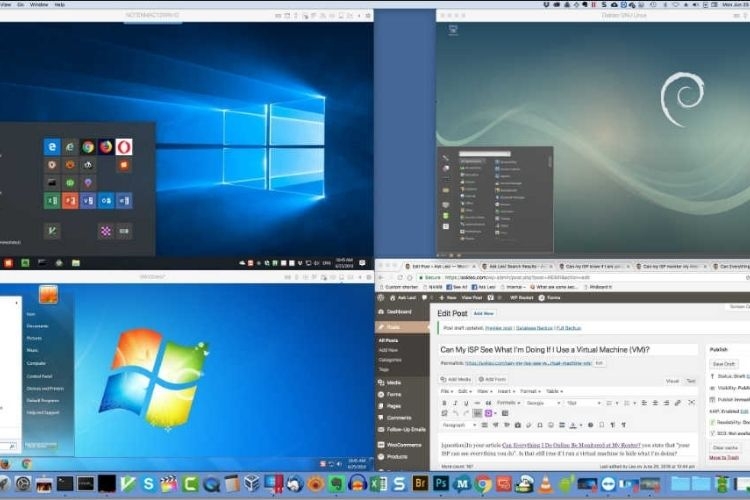This screenshot has width=750, height=500.
Task: Switch to 'Ask Leo! Search Results' browser tab
Action: click(x=518, y=266)
